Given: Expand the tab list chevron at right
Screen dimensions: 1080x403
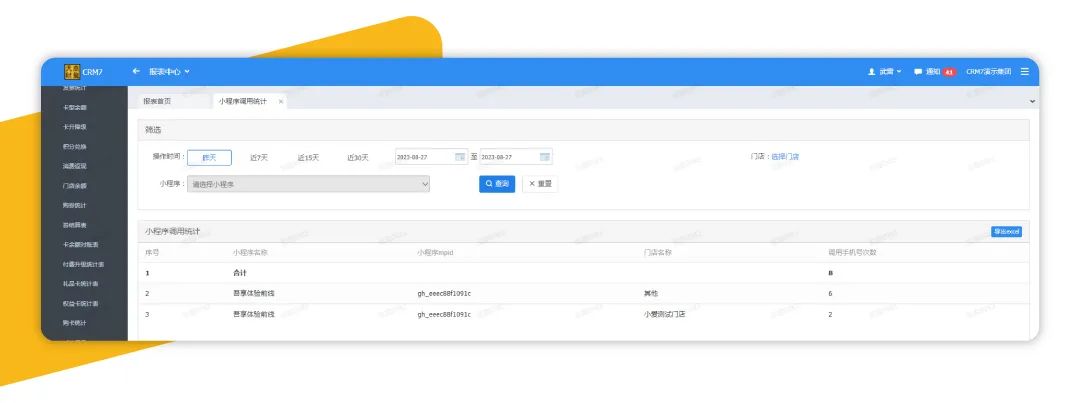Looking at the screenshot, I should (1032, 101).
